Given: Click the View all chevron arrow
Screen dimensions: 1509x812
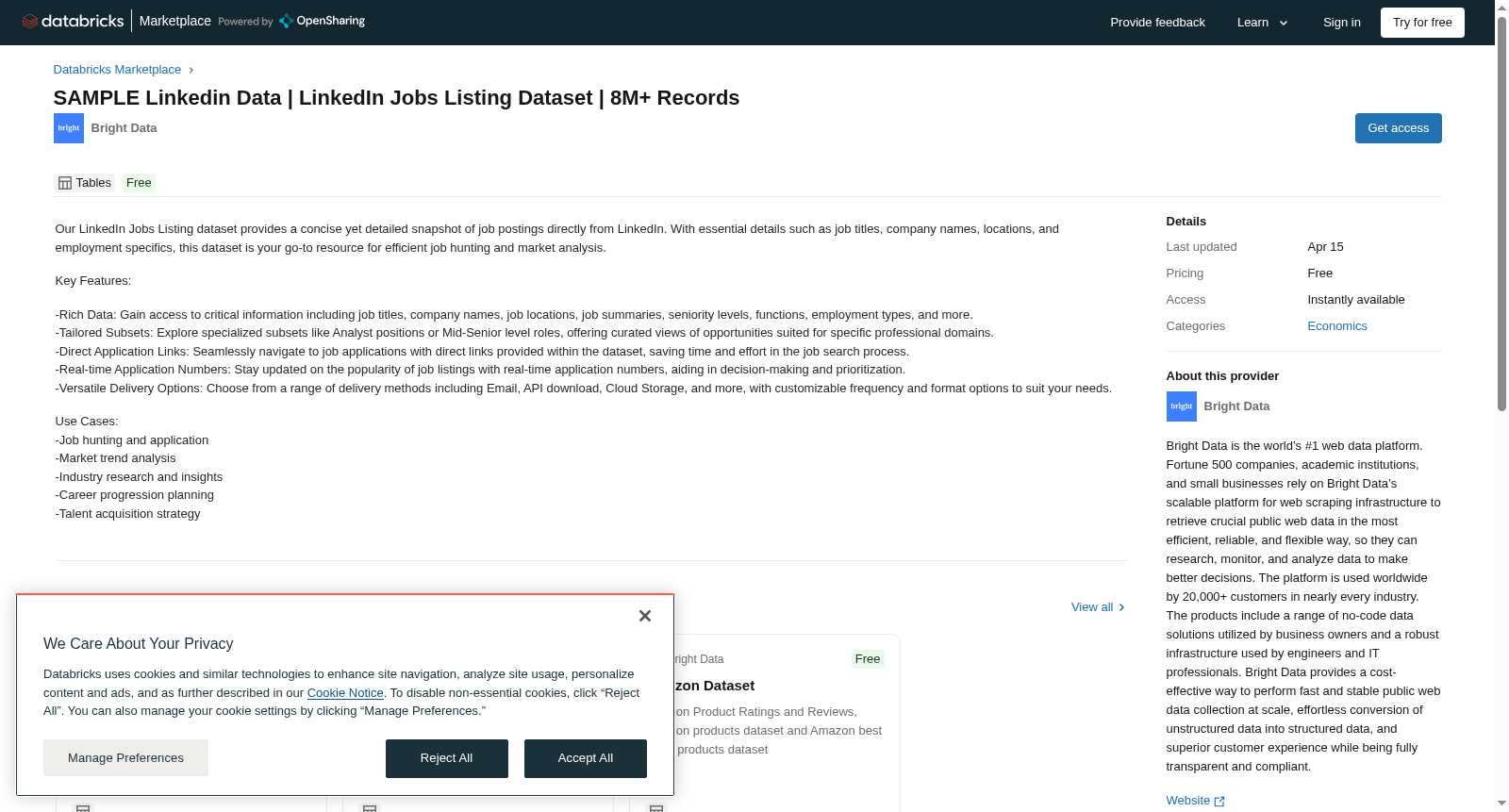Looking at the screenshot, I should point(1121,607).
